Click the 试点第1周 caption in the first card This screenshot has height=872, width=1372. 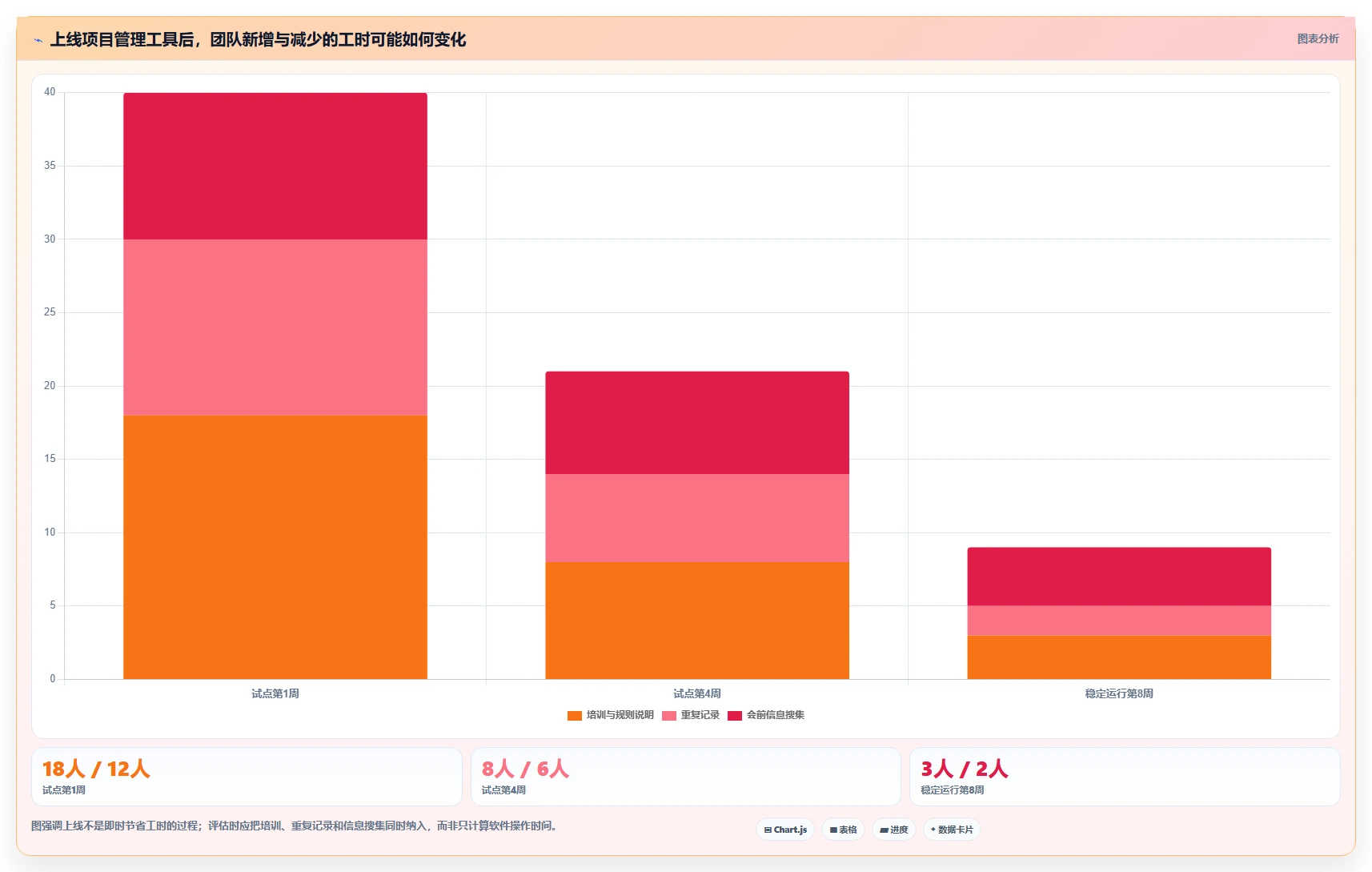pyautogui.click(x=64, y=790)
